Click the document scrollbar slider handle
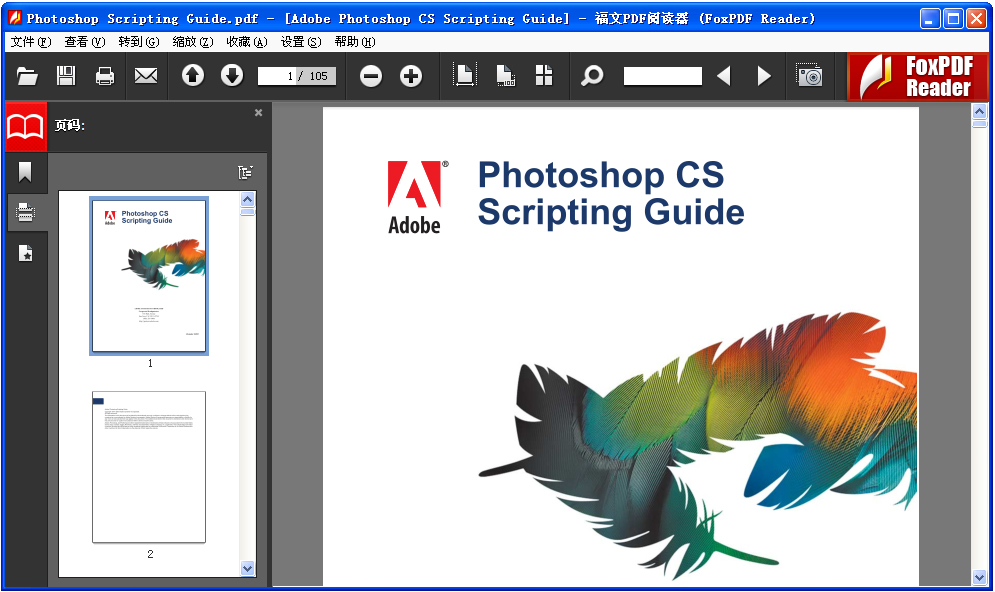 979,124
